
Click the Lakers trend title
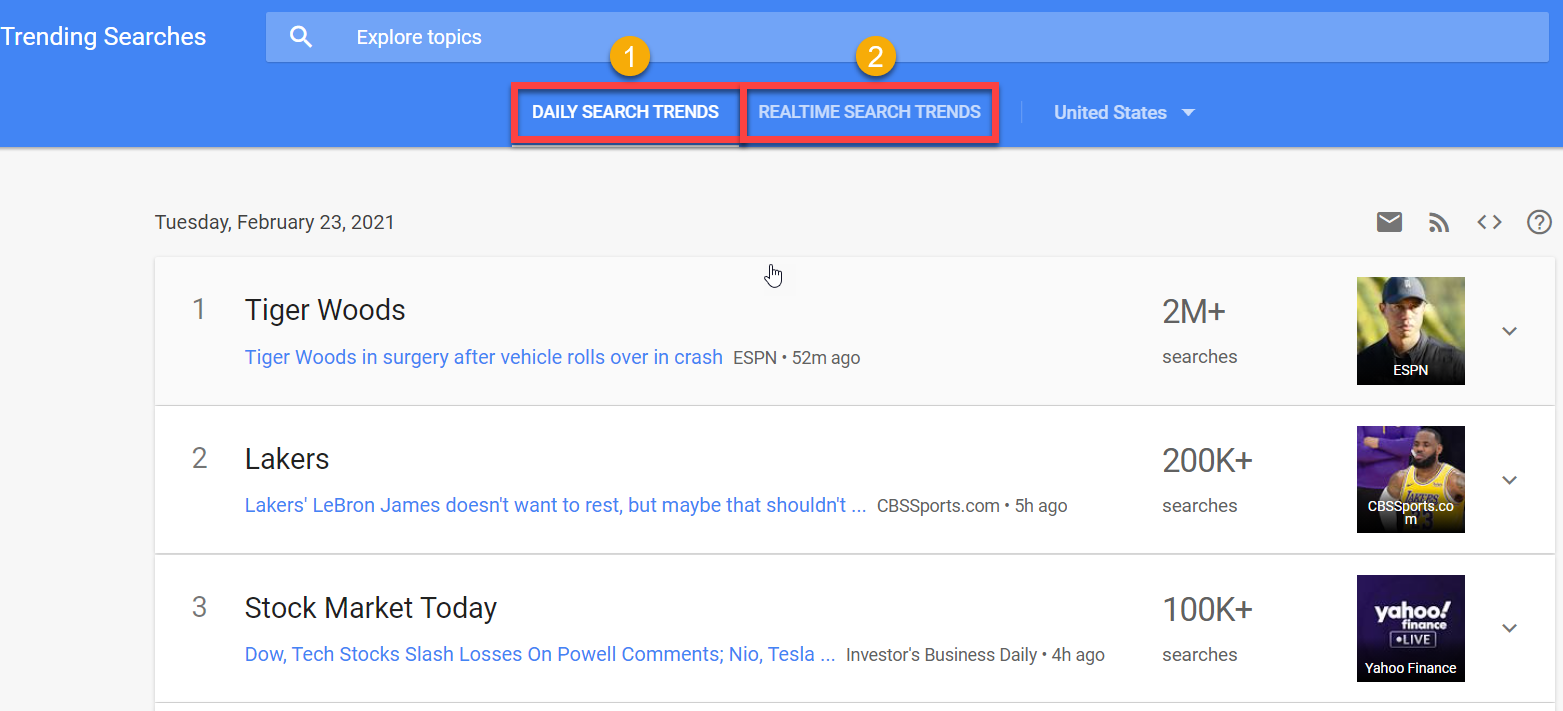[287, 459]
